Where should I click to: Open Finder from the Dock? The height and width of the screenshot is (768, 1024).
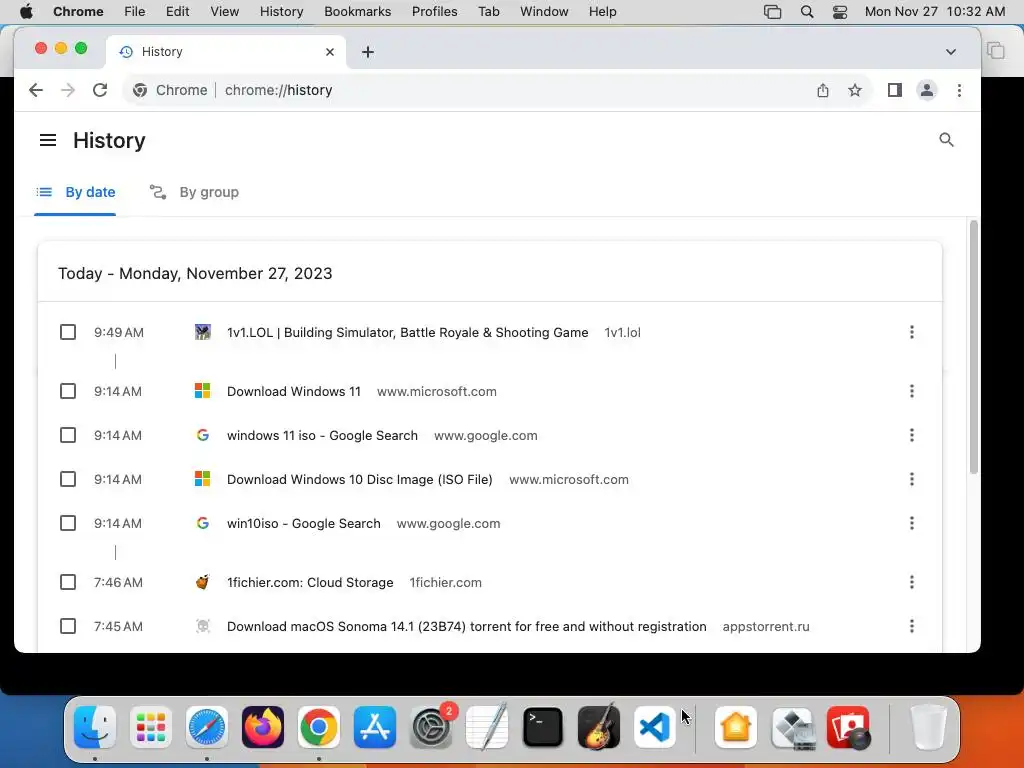point(95,727)
